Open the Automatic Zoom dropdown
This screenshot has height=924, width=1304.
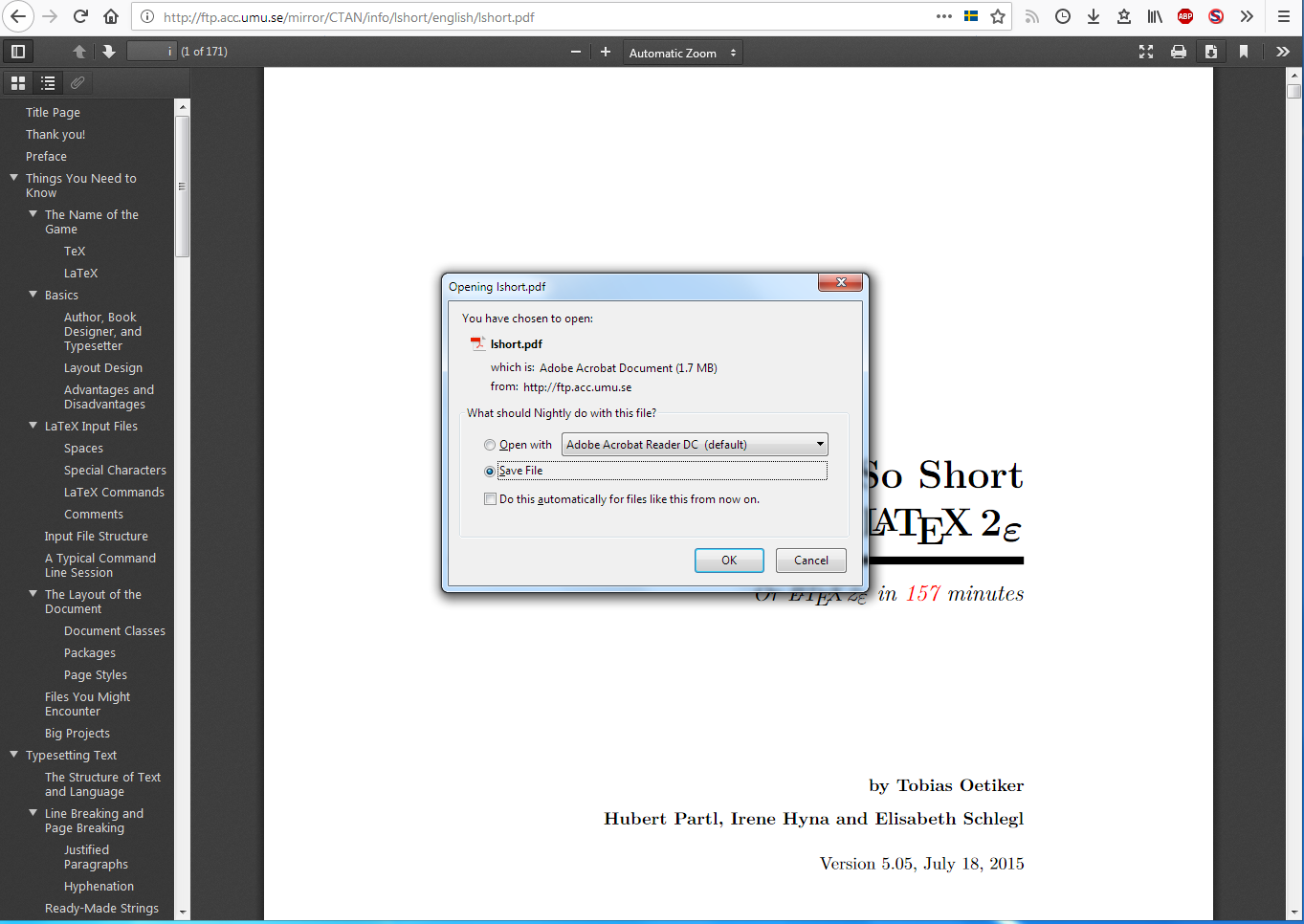coord(683,53)
